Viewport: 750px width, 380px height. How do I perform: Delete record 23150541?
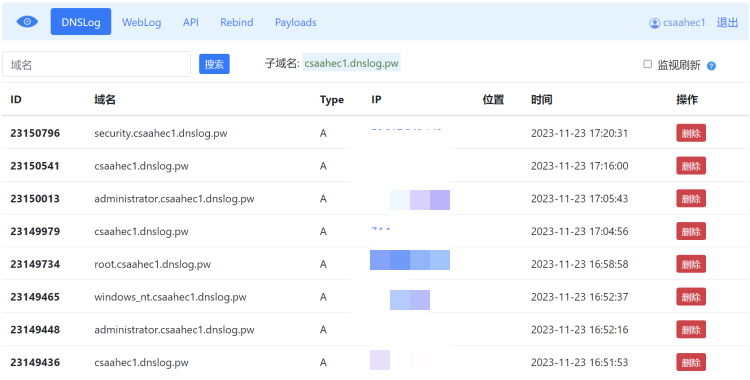pyautogui.click(x=691, y=166)
